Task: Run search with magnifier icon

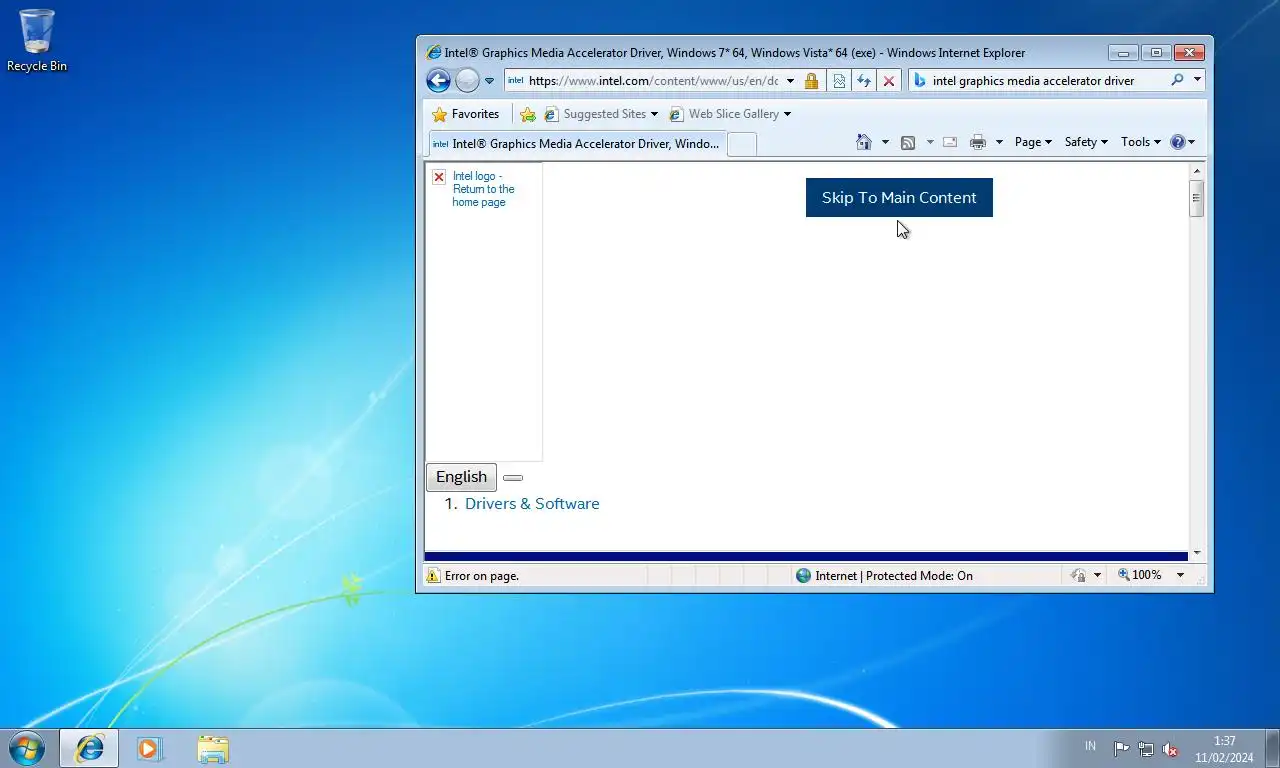Action: tap(1177, 81)
